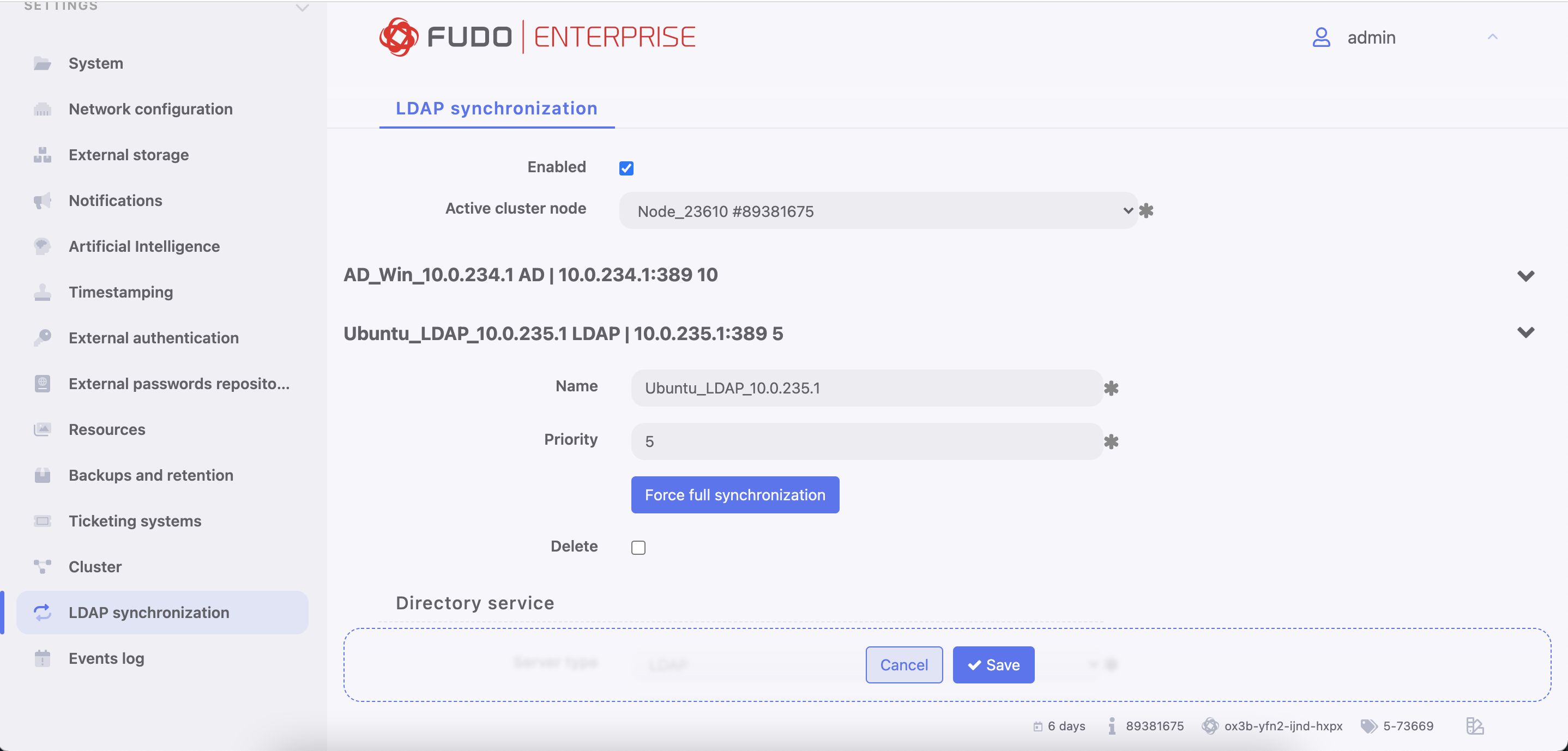This screenshot has width=1568, height=751.
Task: Click the AD_Win_10.0.234.1 AD server heading
Action: pyautogui.click(x=530, y=275)
